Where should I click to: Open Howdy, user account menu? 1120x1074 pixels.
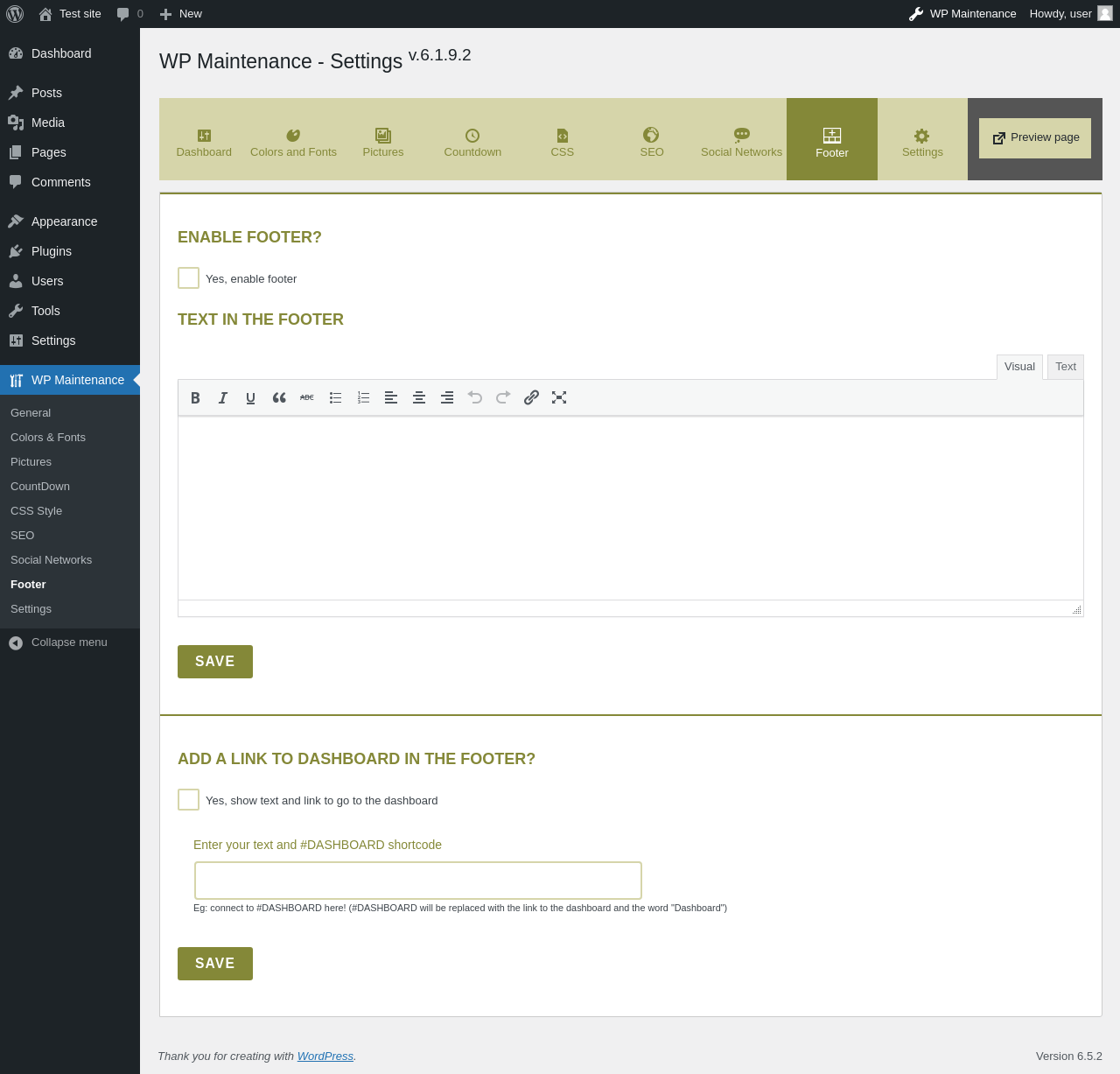click(1071, 14)
